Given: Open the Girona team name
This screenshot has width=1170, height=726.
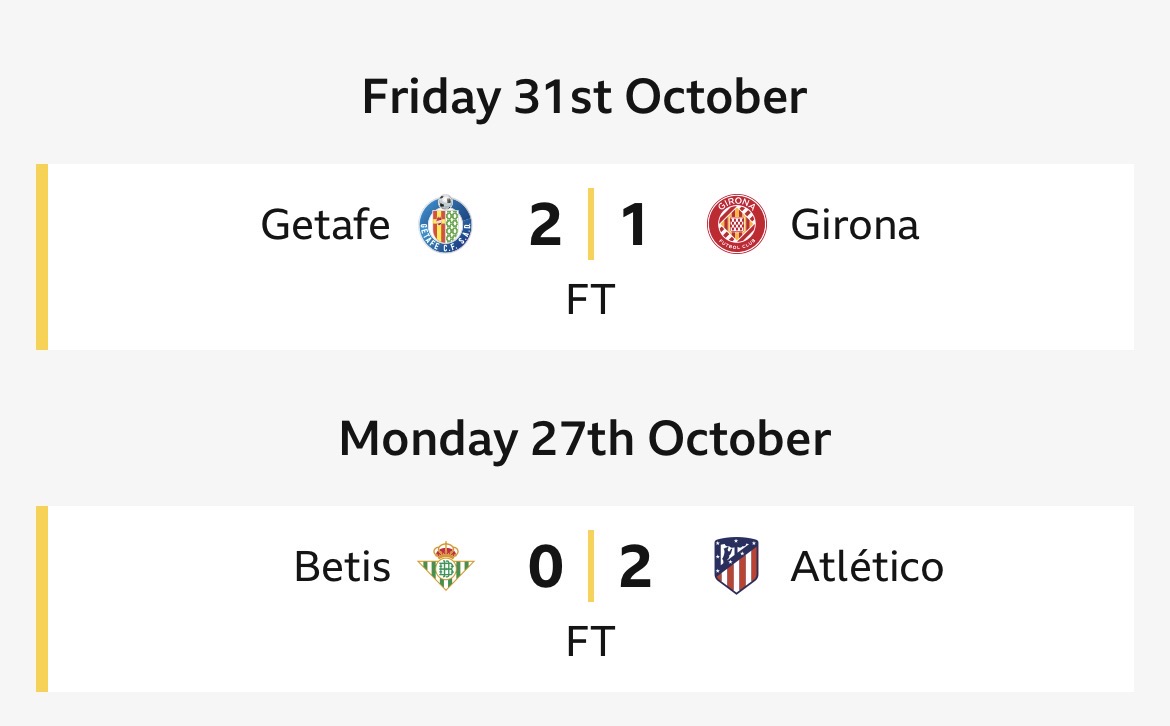Looking at the screenshot, I should click(854, 225).
